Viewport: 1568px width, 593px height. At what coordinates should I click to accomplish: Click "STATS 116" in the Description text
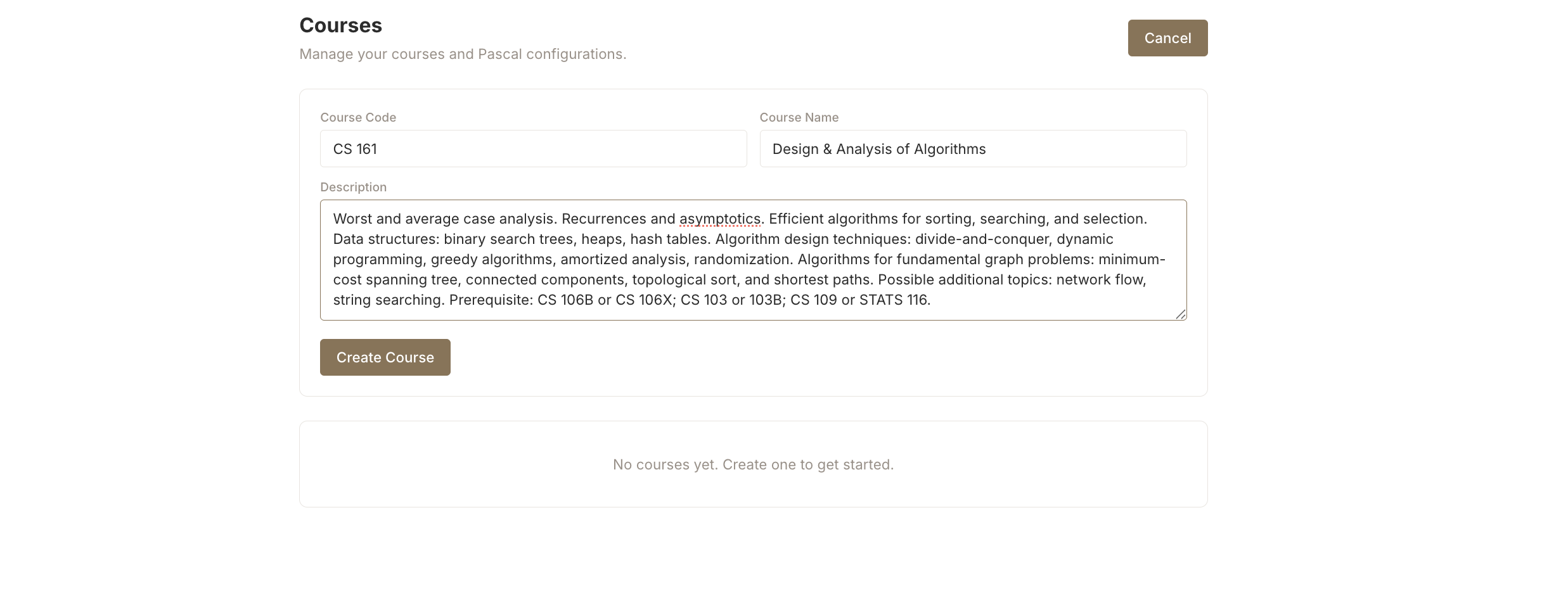click(893, 300)
